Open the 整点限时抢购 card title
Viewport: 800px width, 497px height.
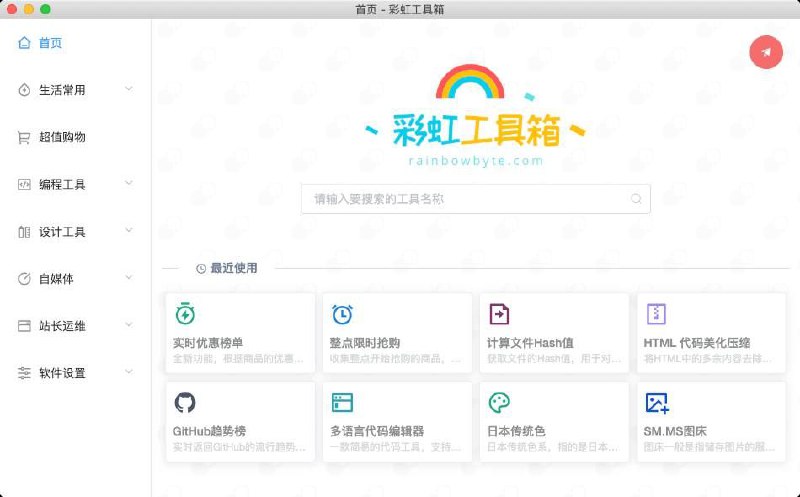[365, 343]
